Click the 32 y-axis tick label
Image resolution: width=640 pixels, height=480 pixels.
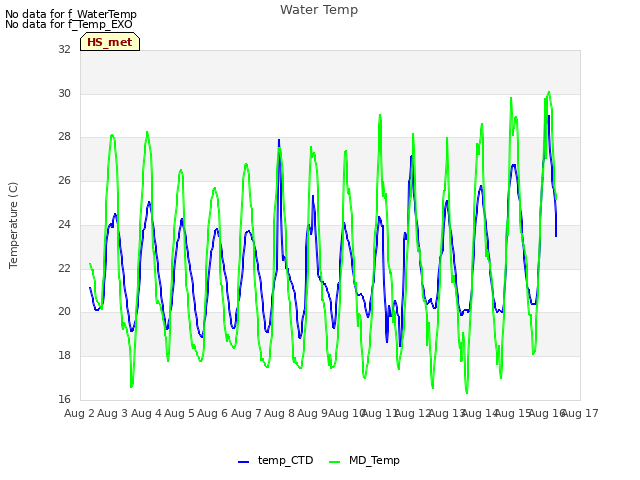point(64,49)
